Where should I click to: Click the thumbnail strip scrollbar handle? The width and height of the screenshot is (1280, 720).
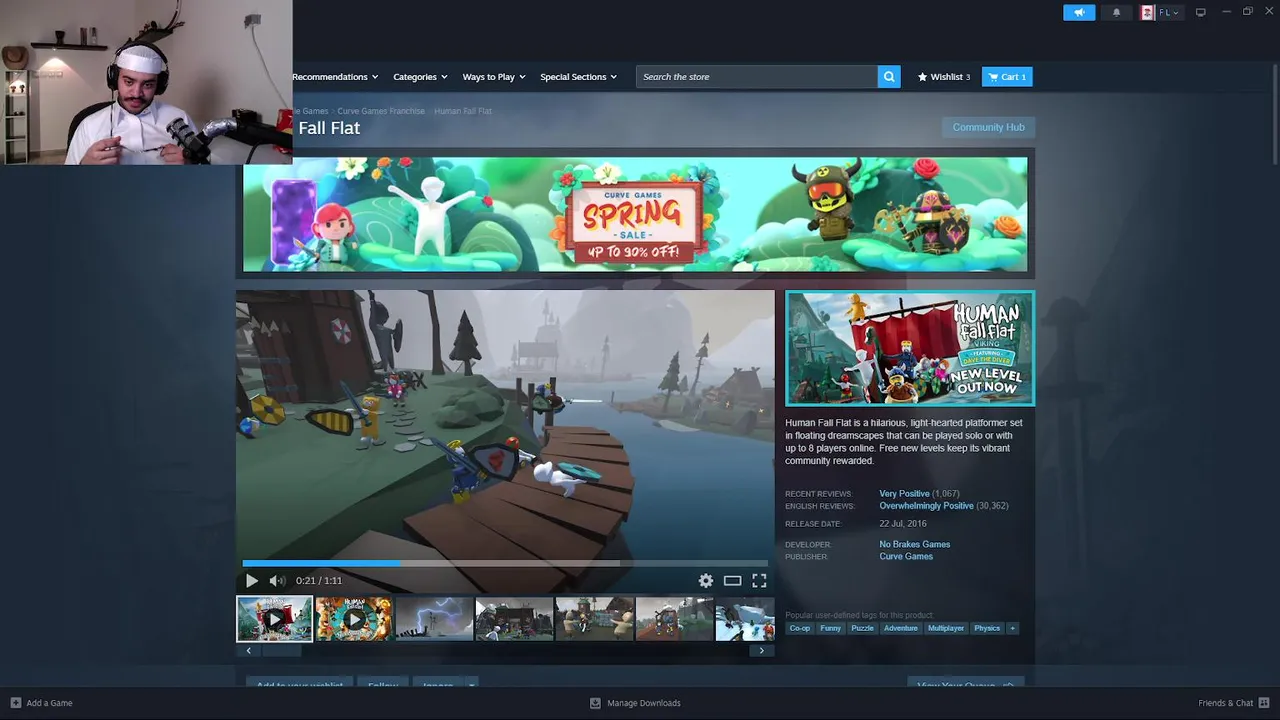coord(282,651)
